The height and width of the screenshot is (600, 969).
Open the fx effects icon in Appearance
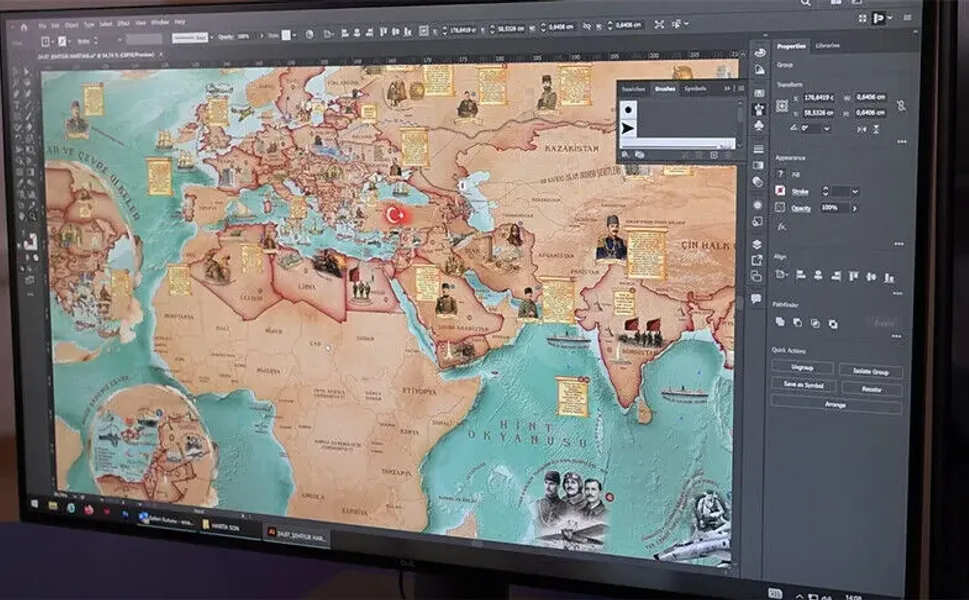781,227
